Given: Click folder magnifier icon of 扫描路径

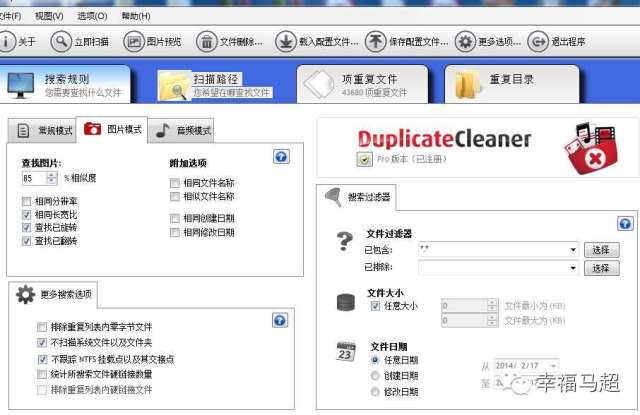Looking at the screenshot, I should pos(174,86).
